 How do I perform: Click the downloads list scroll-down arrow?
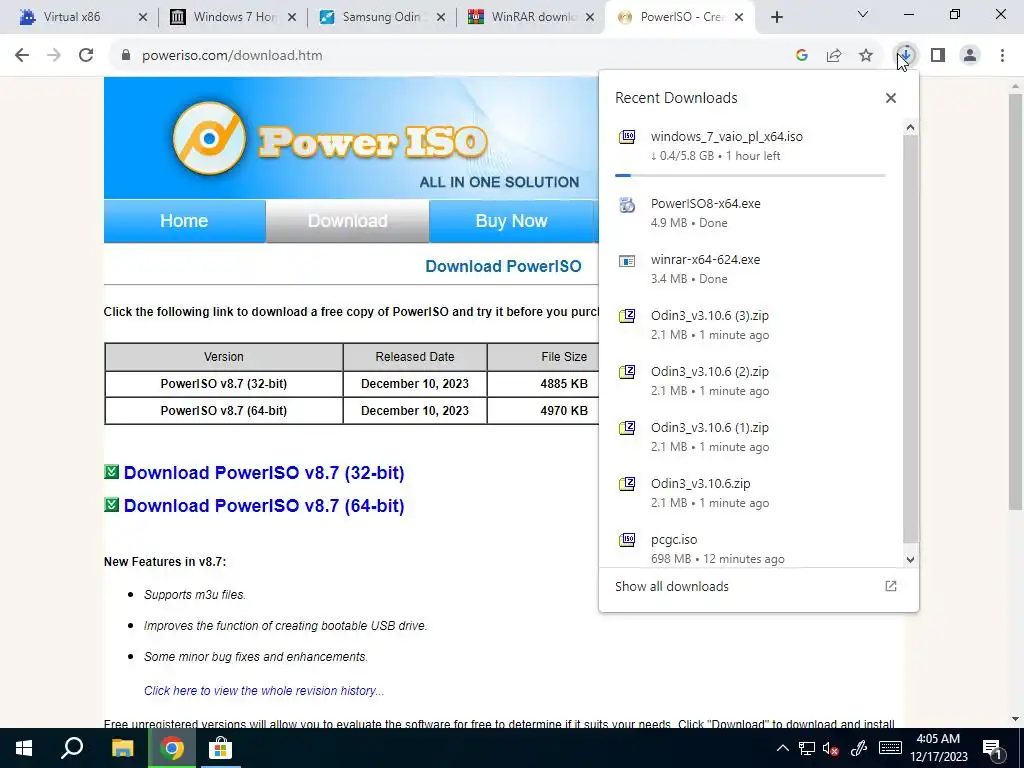pyautogui.click(x=910, y=560)
